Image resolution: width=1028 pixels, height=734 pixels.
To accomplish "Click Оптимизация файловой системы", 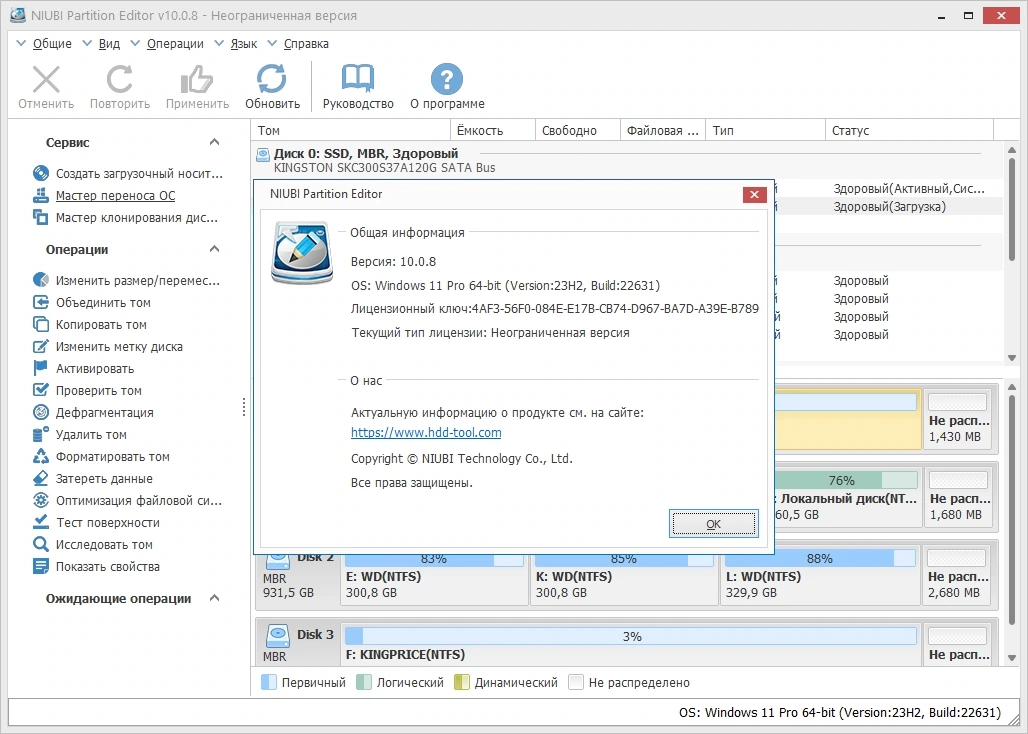I will 138,501.
